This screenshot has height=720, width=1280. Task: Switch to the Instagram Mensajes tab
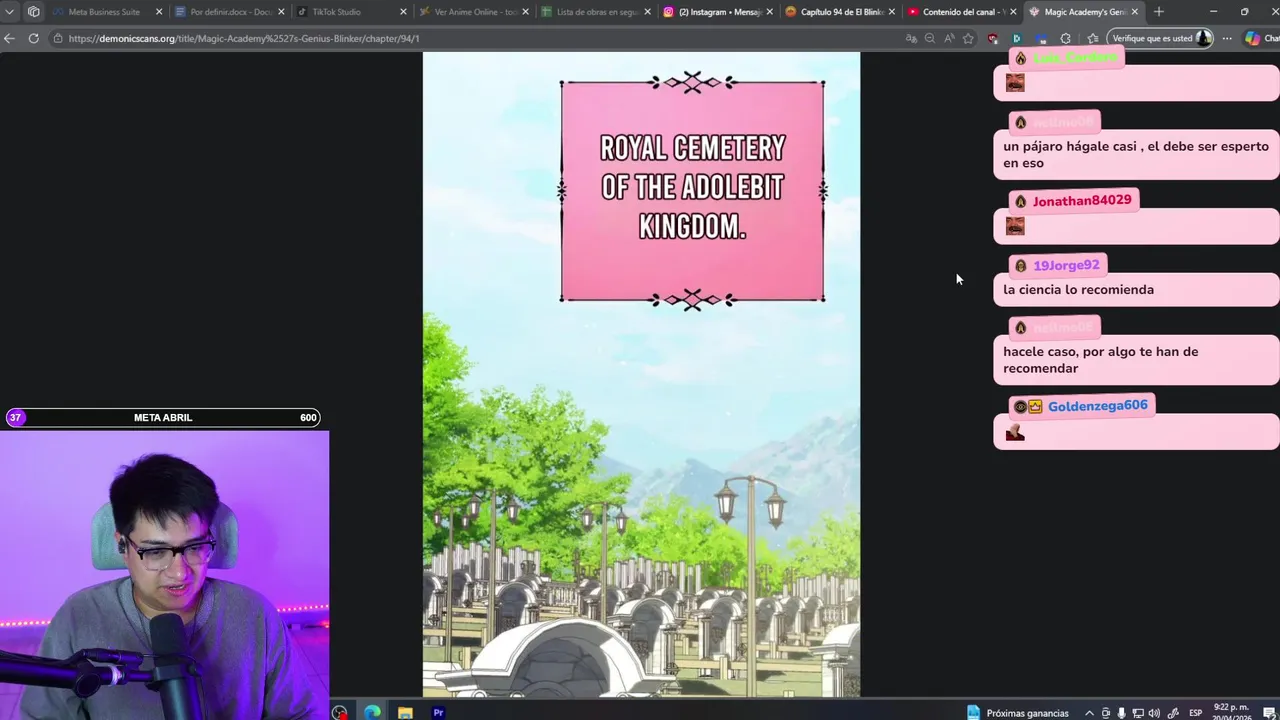click(x=720, y=12)
